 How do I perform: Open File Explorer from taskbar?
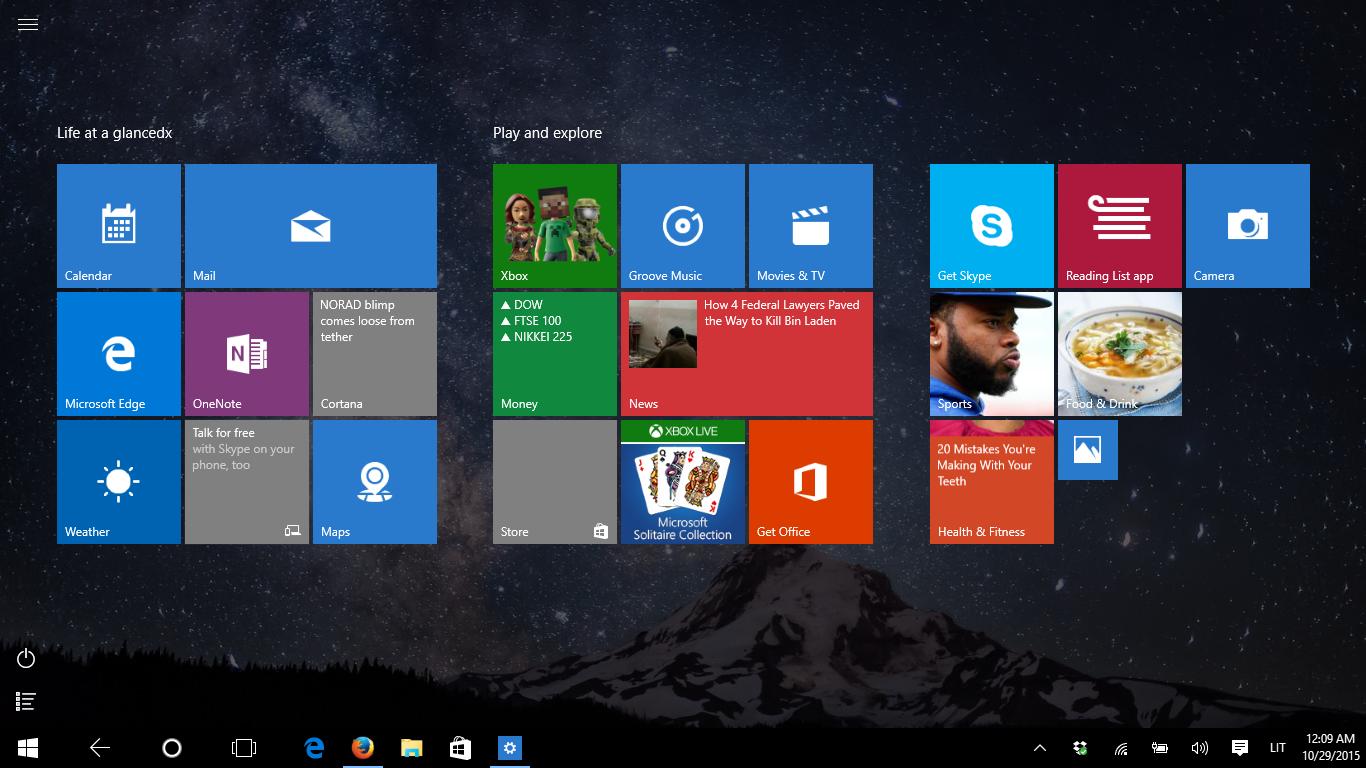411,748
